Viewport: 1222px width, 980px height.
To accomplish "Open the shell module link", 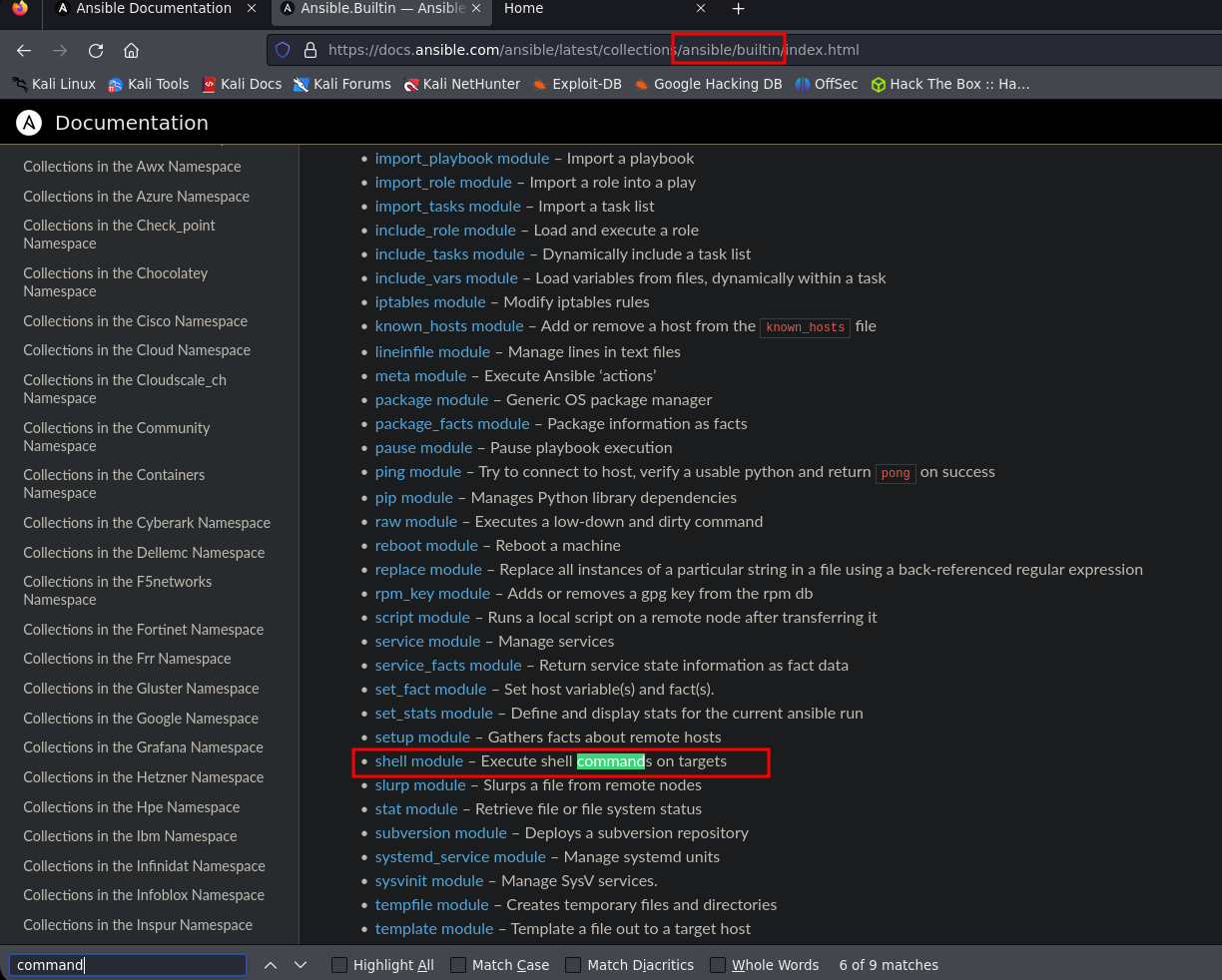I will (418, 761).
